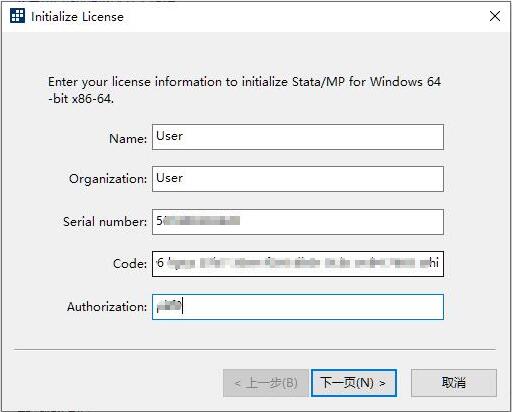
Task: Click the 'Initialize License' window title
Action: click(77, 17)
